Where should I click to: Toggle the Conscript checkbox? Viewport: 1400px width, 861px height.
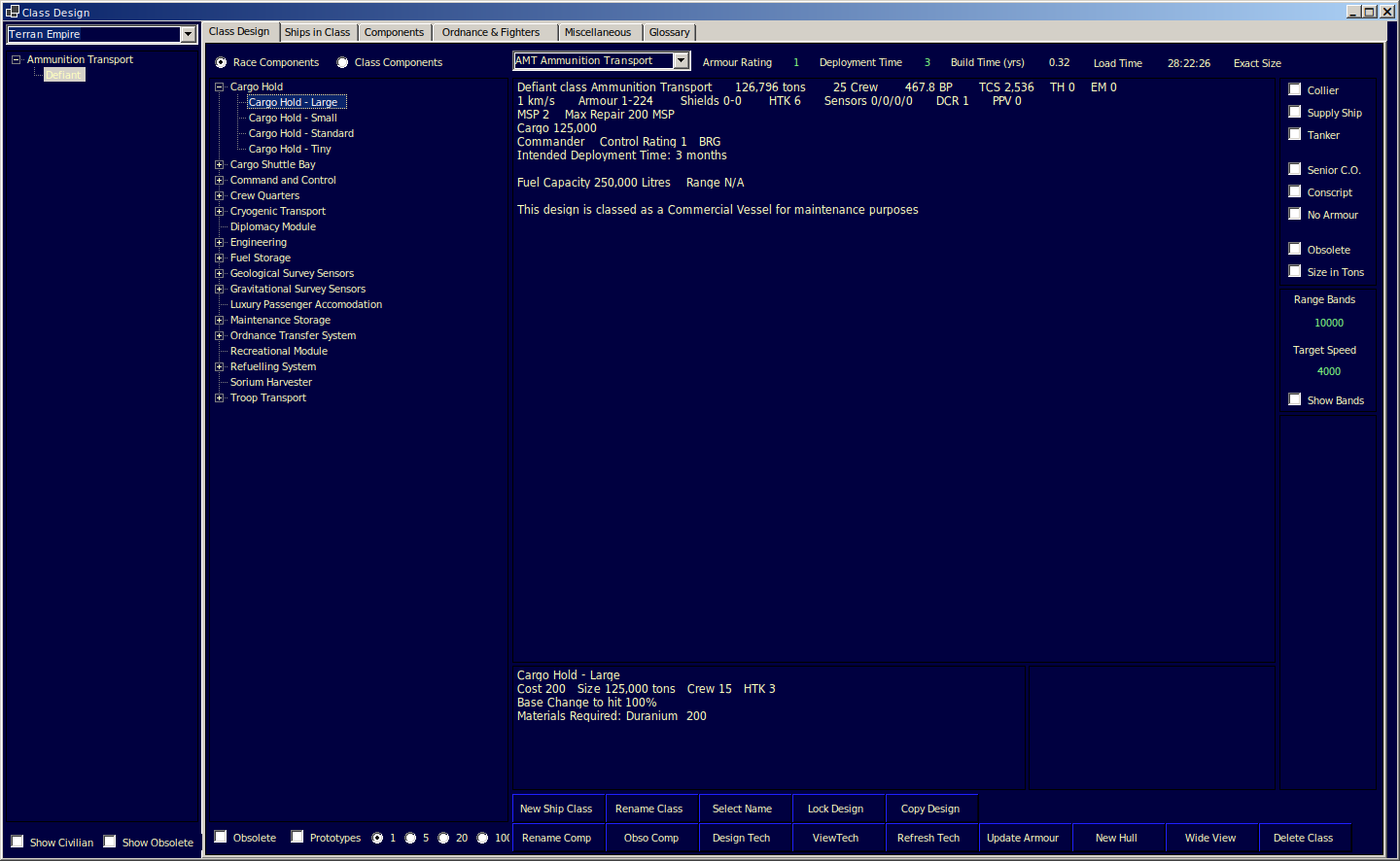[1295, 191]
